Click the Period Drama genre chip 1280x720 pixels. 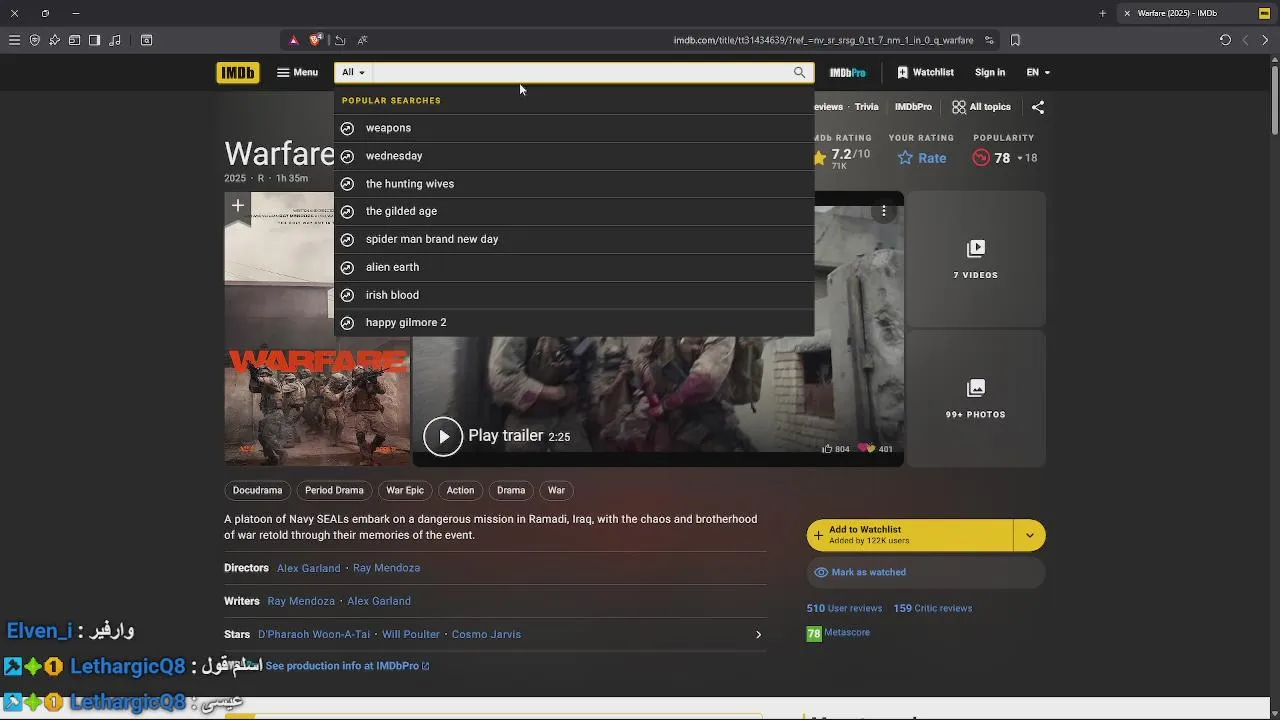tap(334, 490)
